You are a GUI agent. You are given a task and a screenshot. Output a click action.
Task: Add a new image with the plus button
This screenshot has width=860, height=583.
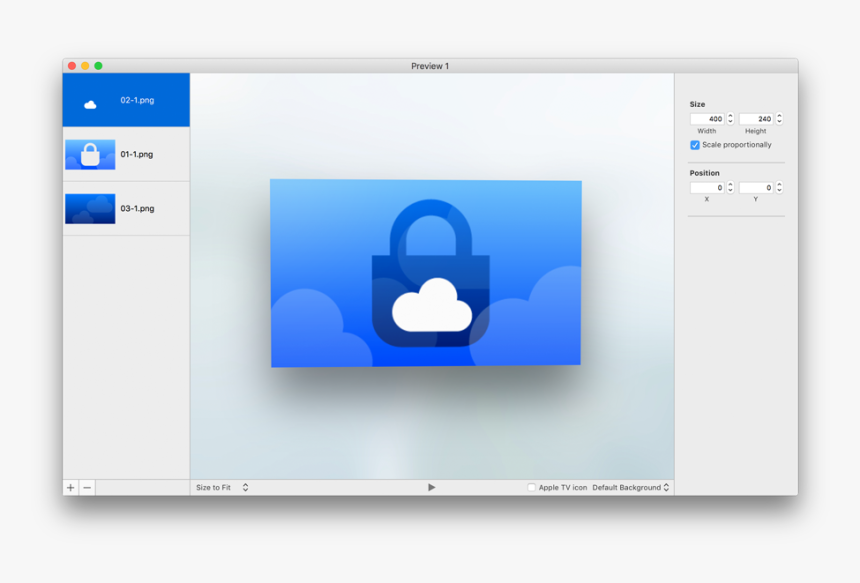pyautogui.click(x=70, y=487)
